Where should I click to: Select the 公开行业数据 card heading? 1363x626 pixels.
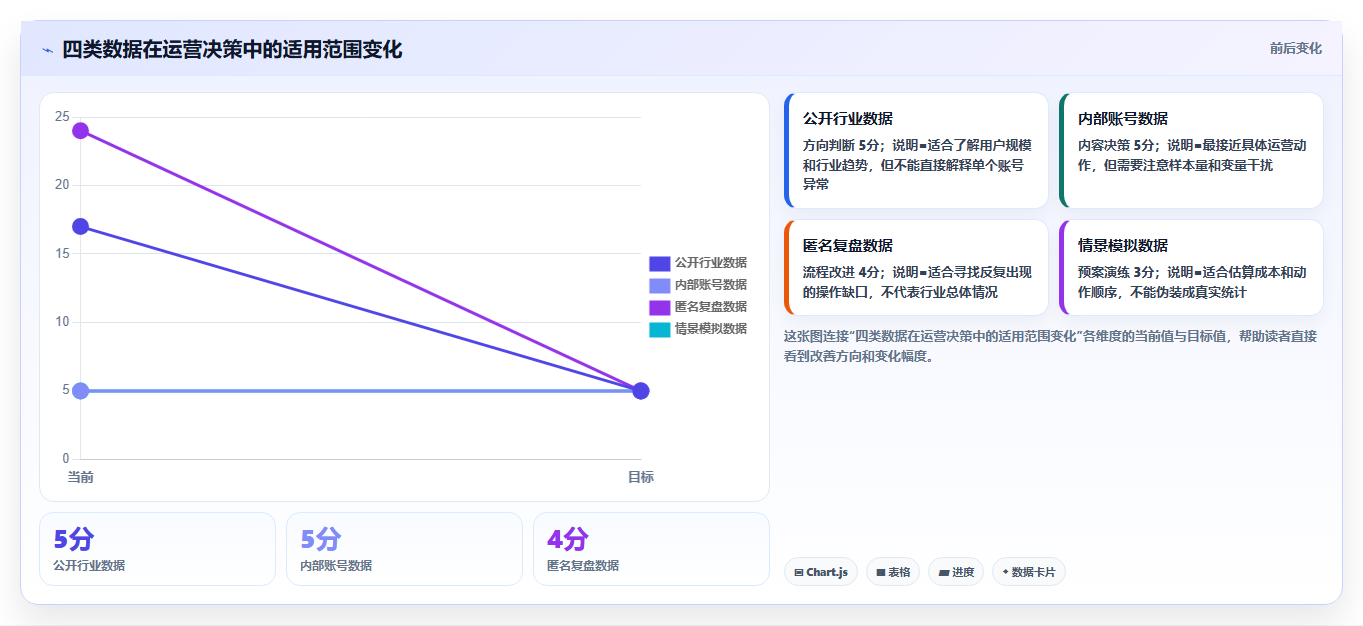(x=848, y=118)
